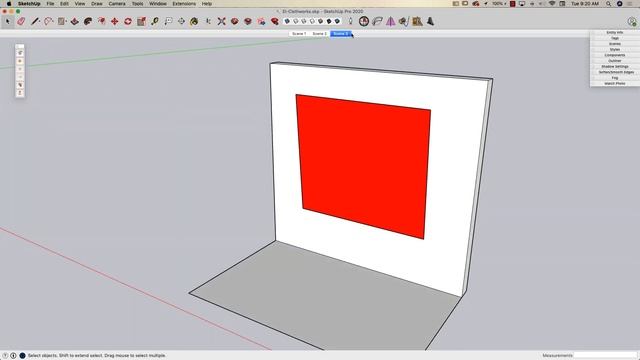
Task: Expand the Outliner panel
Action: [x=615, y=61]
